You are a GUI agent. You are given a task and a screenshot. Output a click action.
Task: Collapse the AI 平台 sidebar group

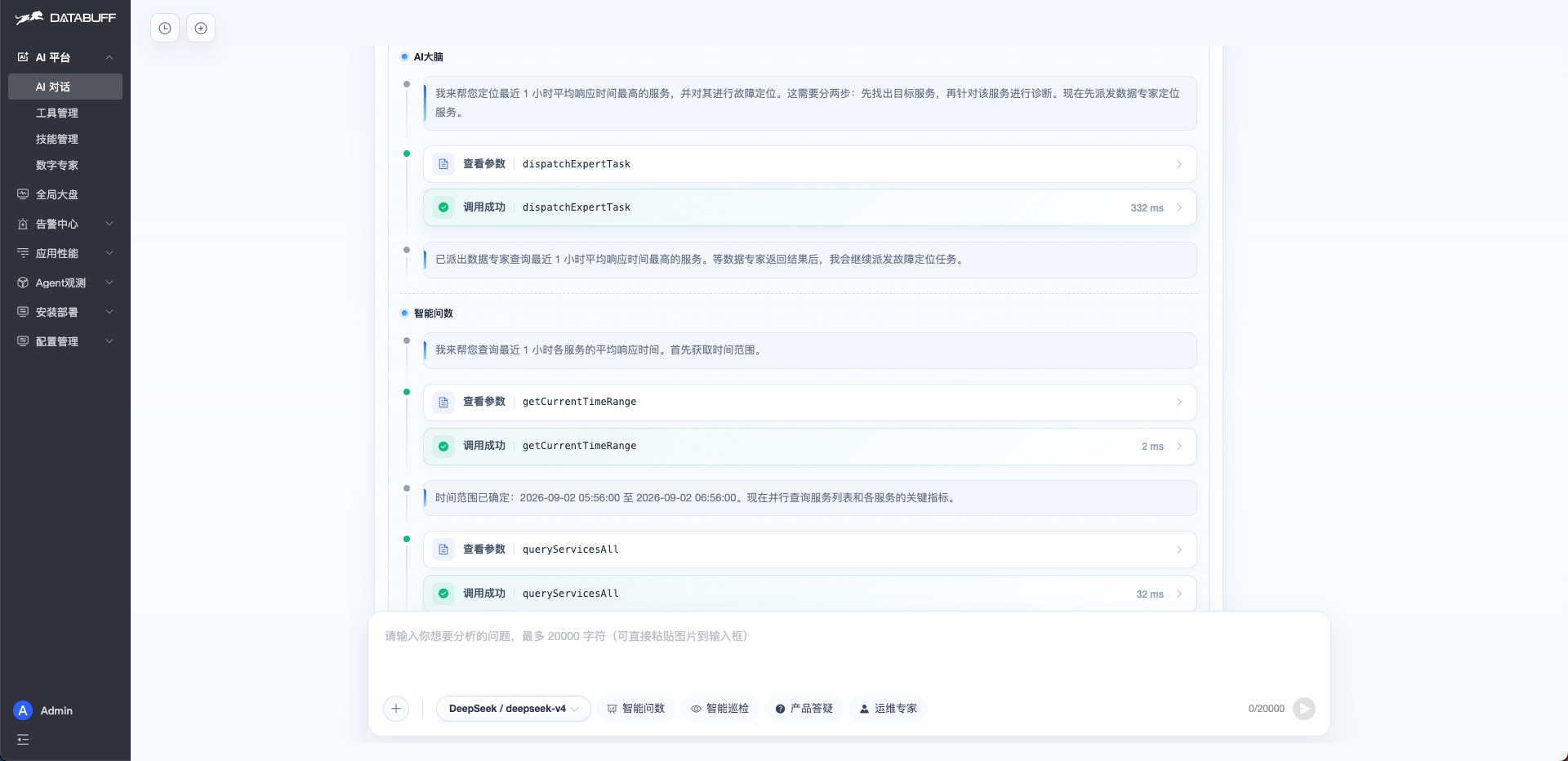(109, 57)
